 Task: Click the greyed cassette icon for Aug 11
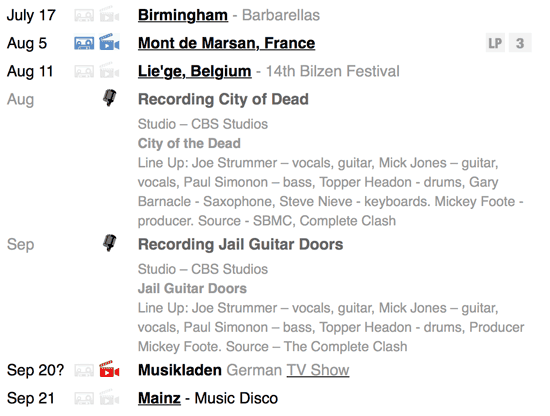(84, 72)
